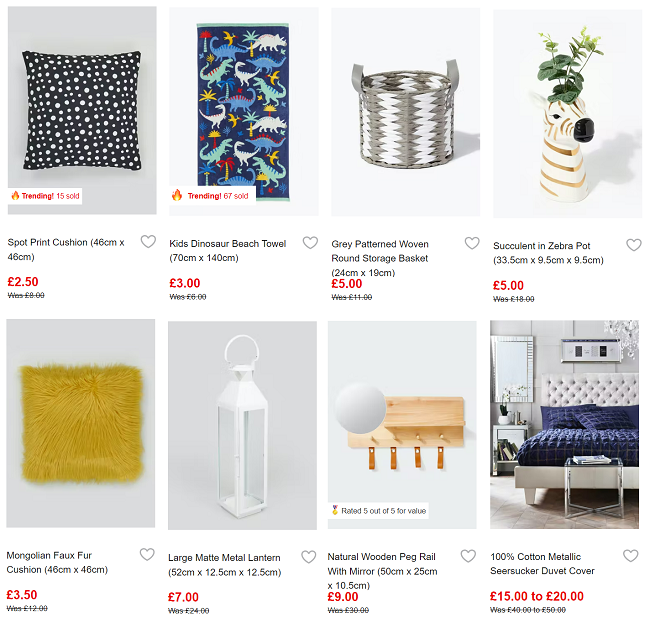Add Kids Dinosaur Beach Towel to wishlist heart
The image size is (650, 628).
(310, 242)
